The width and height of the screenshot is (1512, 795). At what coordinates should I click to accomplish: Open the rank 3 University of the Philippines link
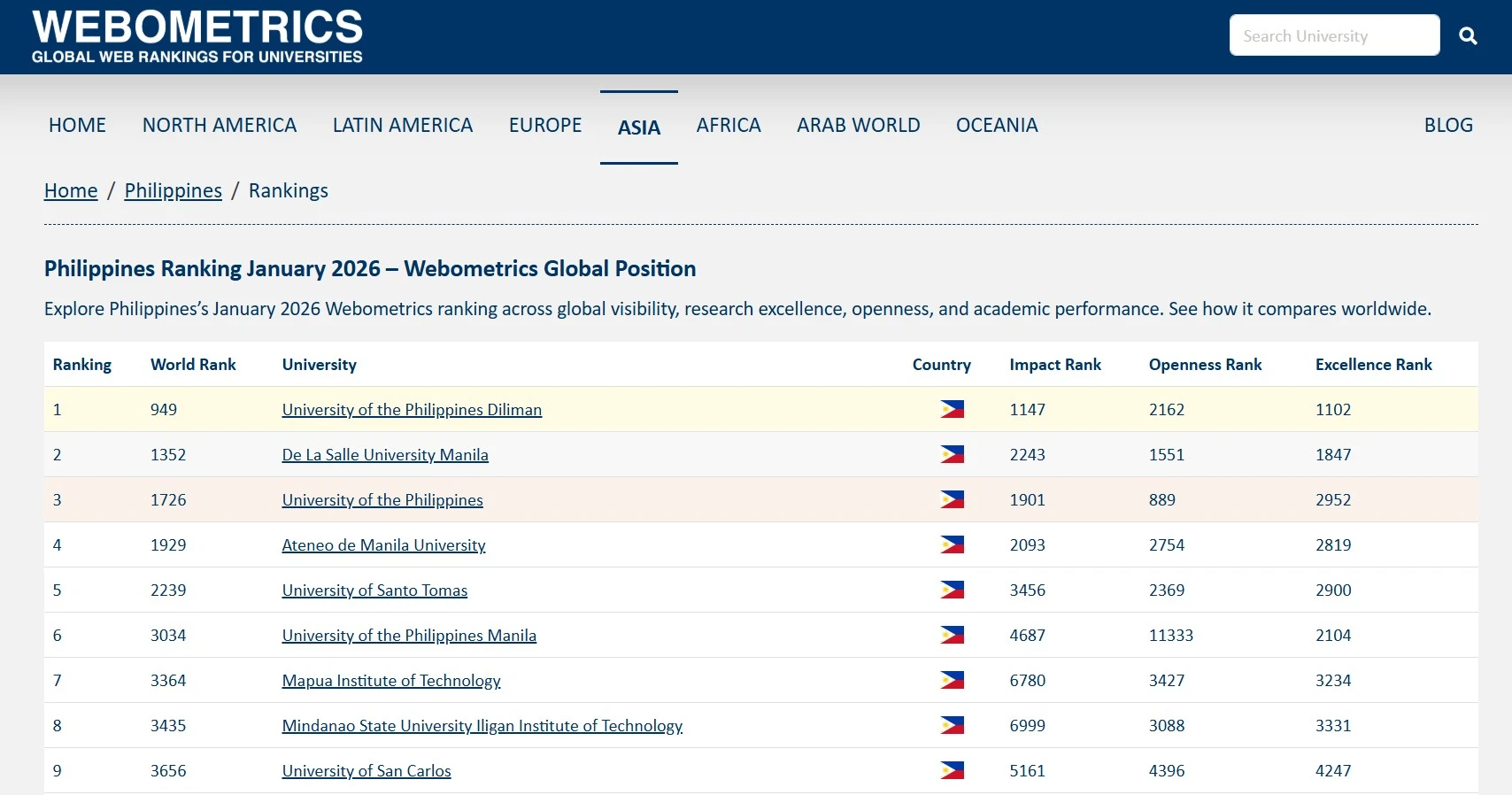(x=382, y=499)
